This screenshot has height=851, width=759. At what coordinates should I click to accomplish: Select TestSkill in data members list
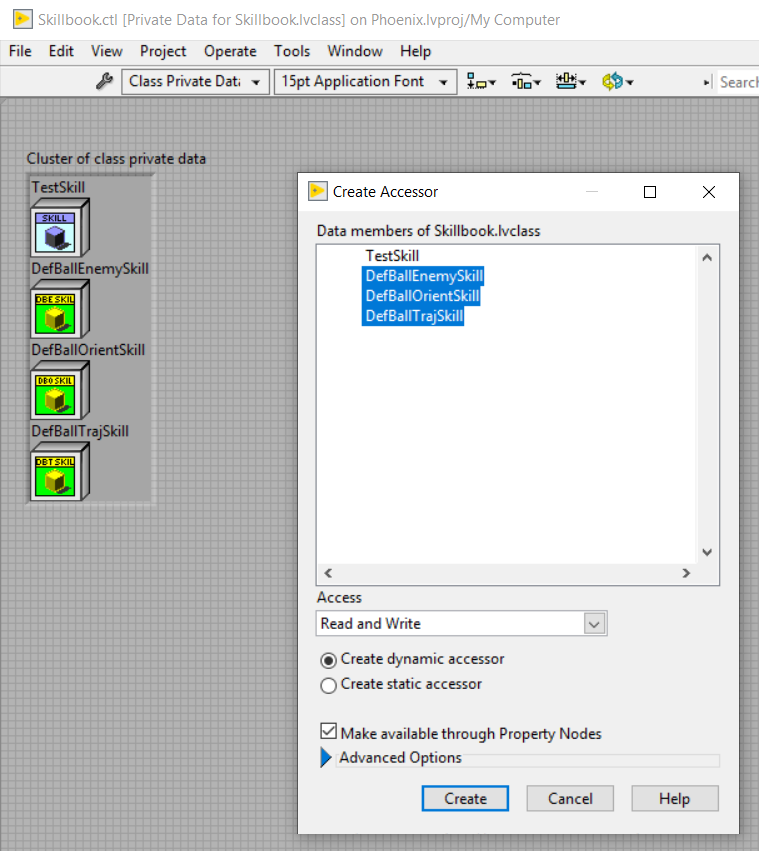coord(392,256)
